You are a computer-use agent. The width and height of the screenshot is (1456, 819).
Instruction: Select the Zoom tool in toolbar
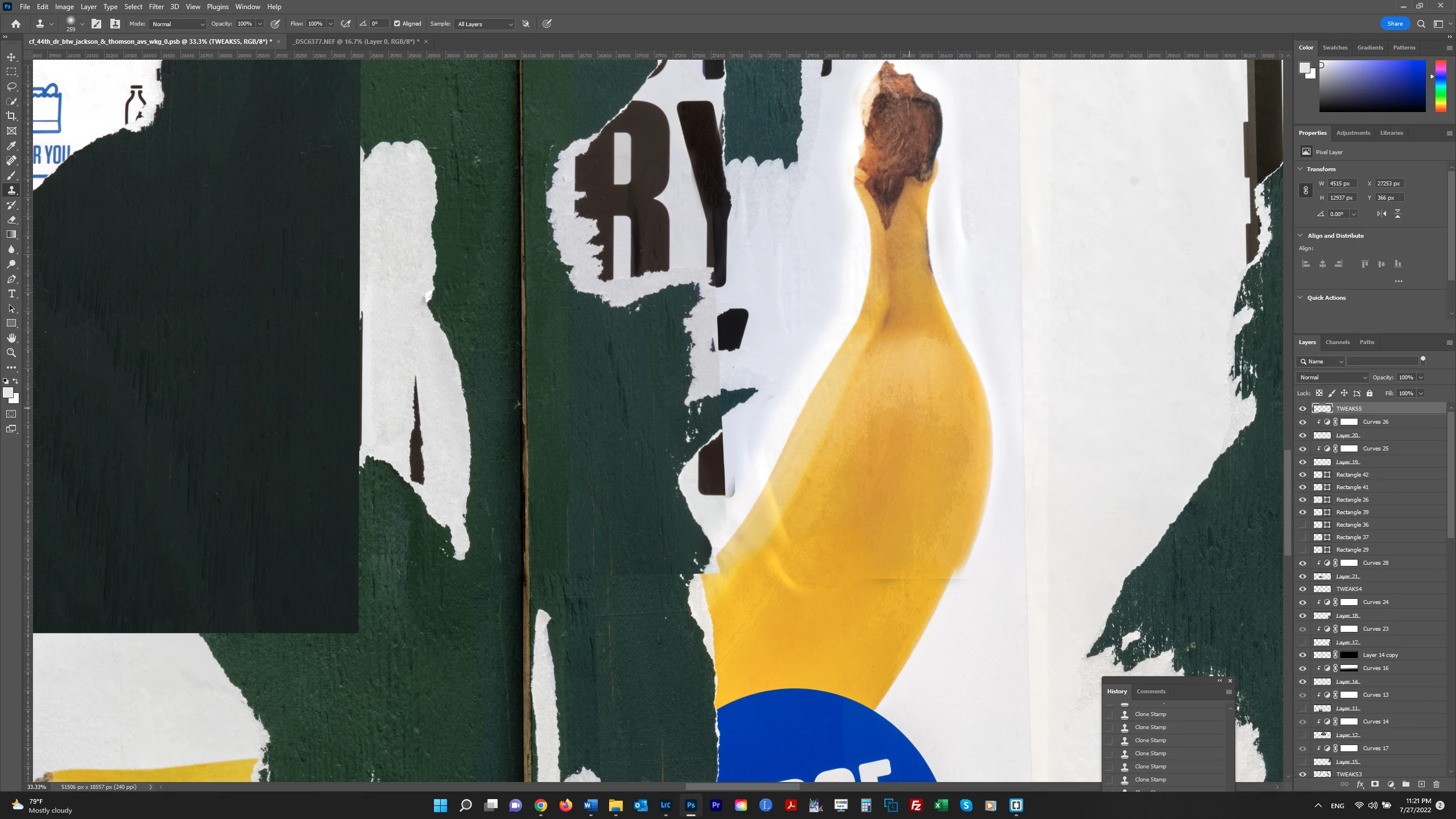(x=11, y=353)
